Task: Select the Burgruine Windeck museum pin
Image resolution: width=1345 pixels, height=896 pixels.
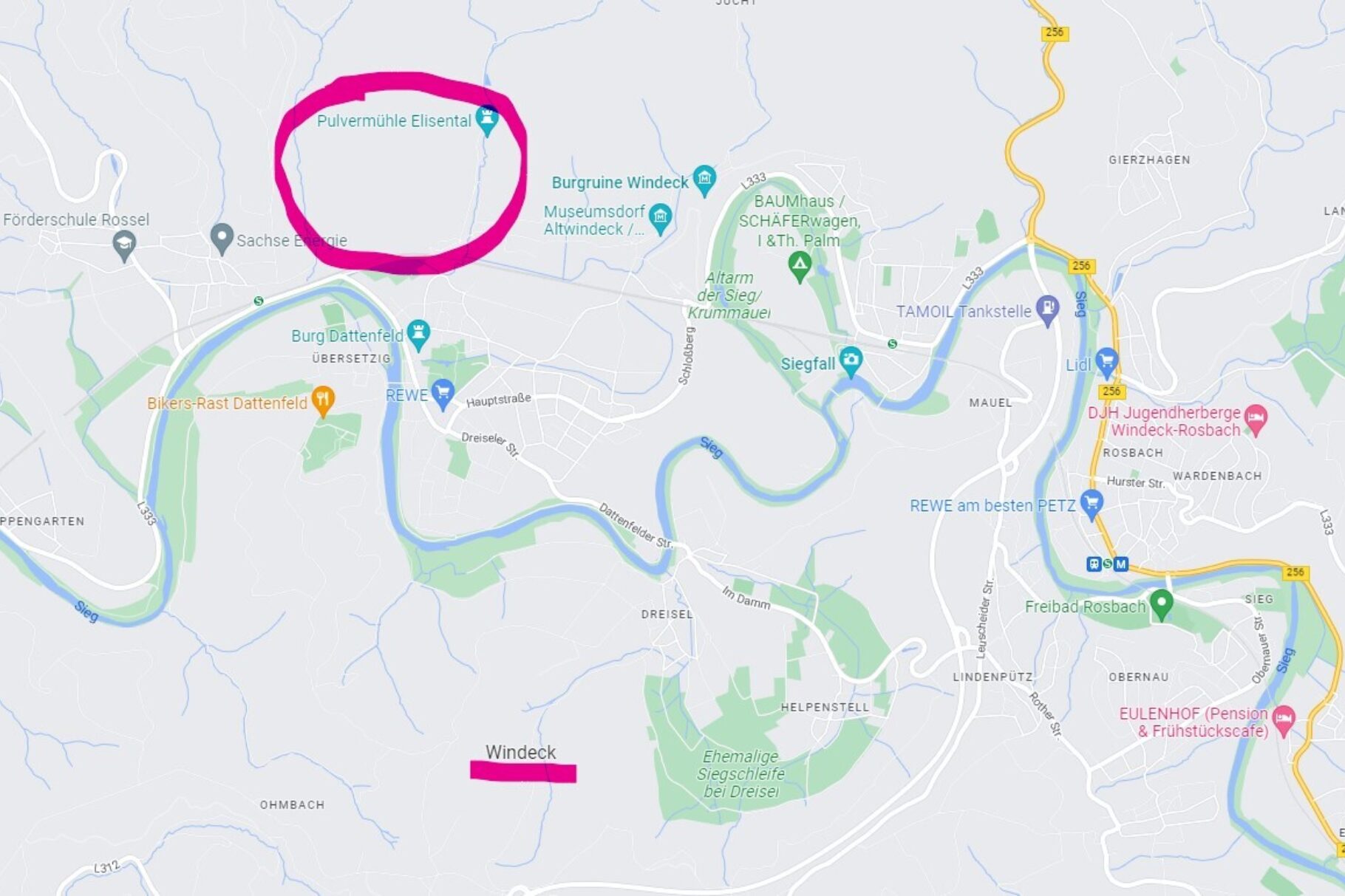Action: pos(705,180)
